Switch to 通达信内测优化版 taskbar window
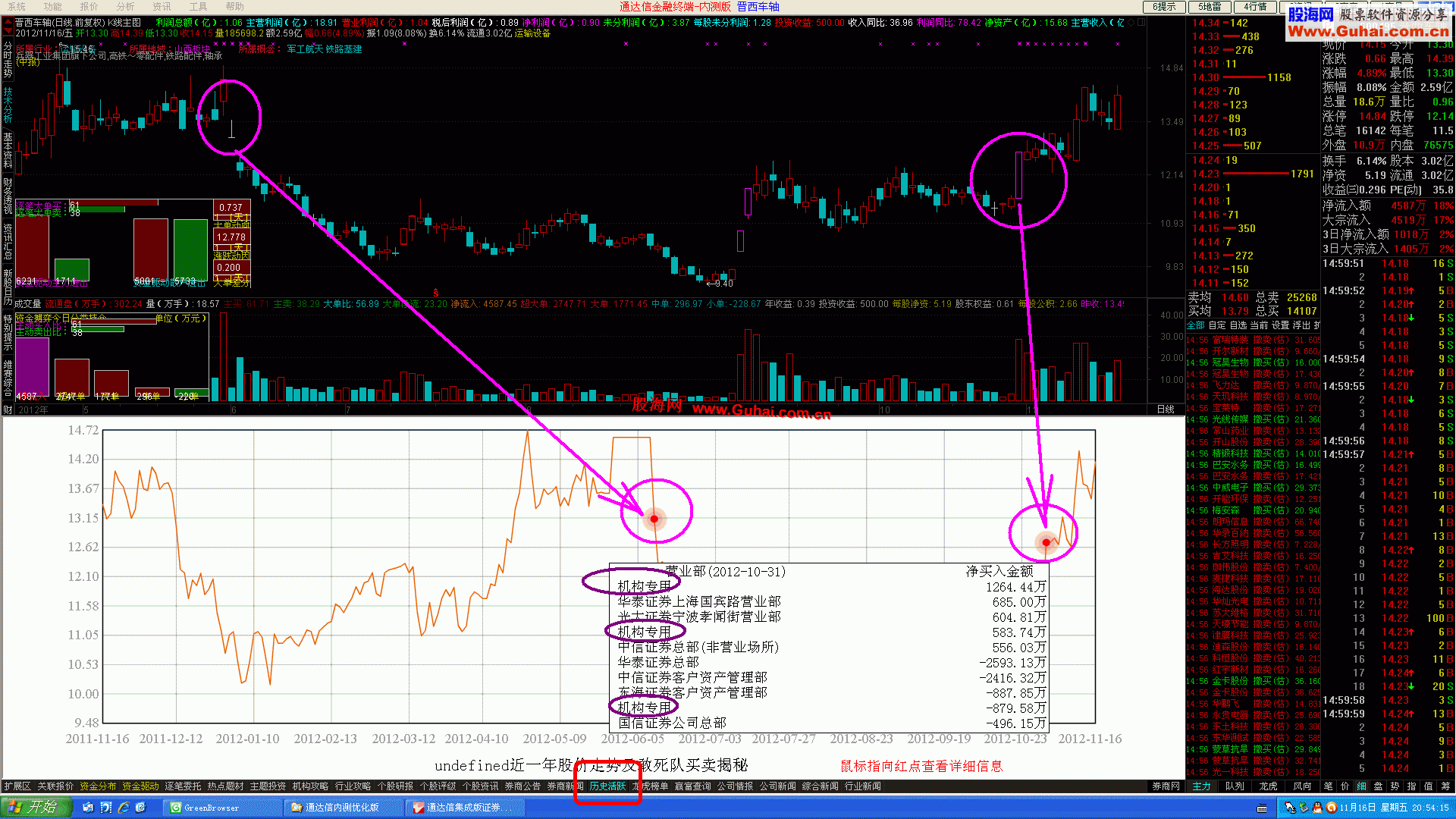Viewport: 1456px width, 819px height. coord(344,808)
